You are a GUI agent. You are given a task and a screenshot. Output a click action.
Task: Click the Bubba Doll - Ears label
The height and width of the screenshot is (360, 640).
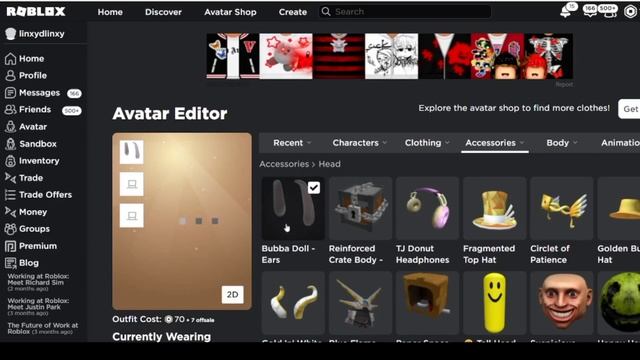pyautogui.click(x=288, y=254)
